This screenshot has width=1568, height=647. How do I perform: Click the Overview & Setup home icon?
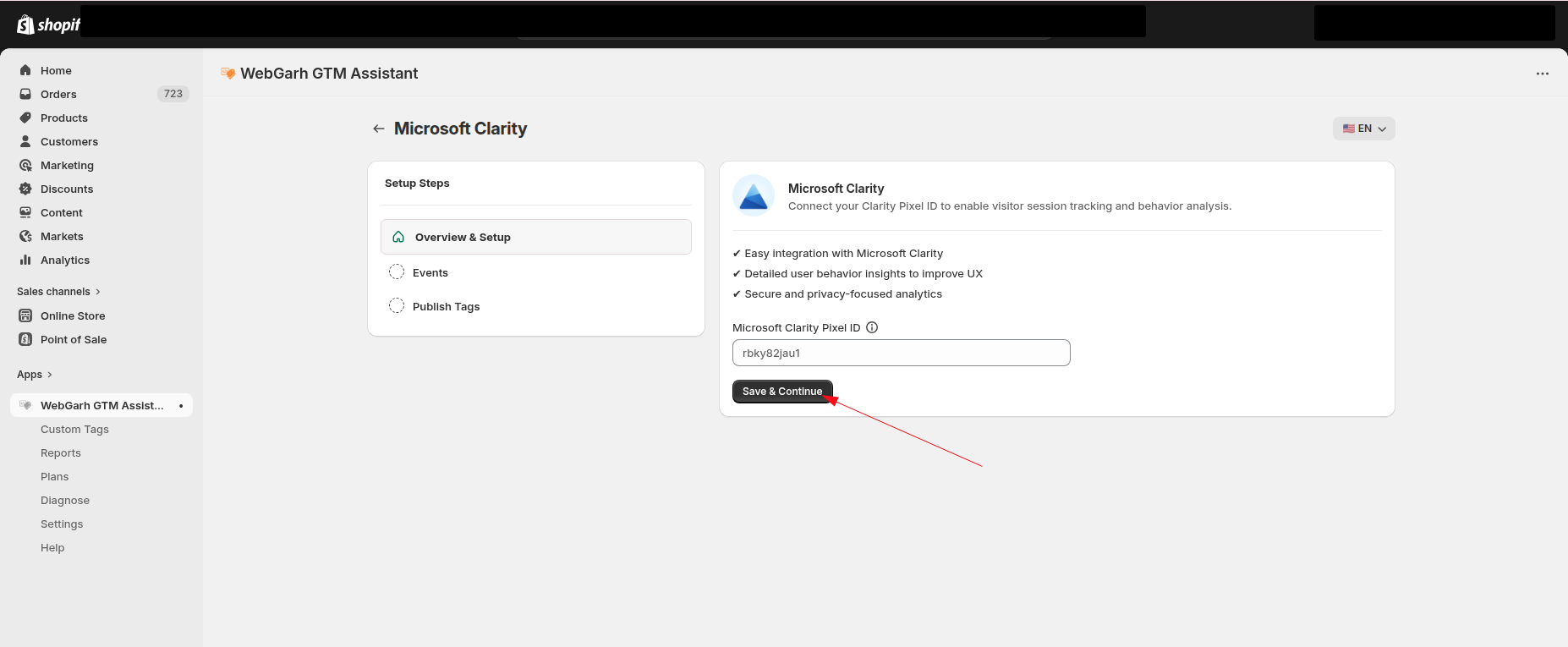tap(398, 237)
